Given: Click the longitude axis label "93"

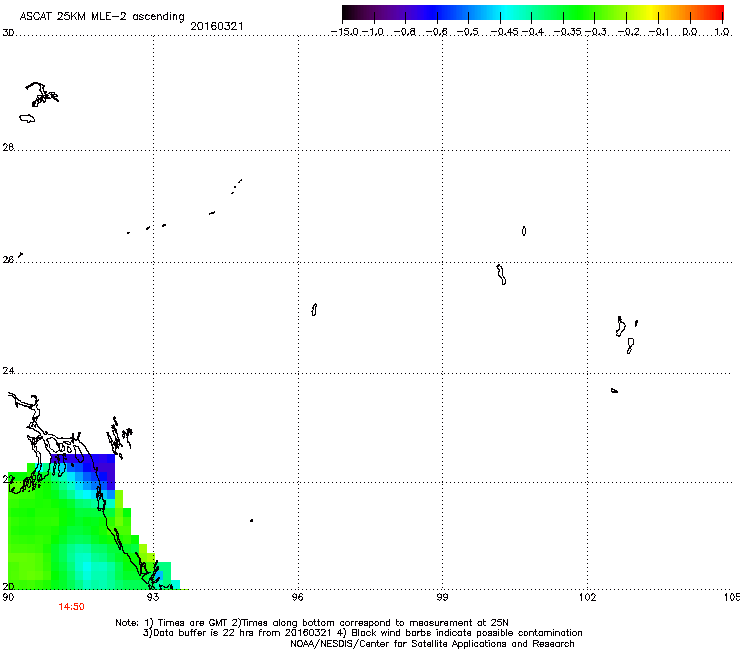Looking at the screenshot, I should click(153, 597).
